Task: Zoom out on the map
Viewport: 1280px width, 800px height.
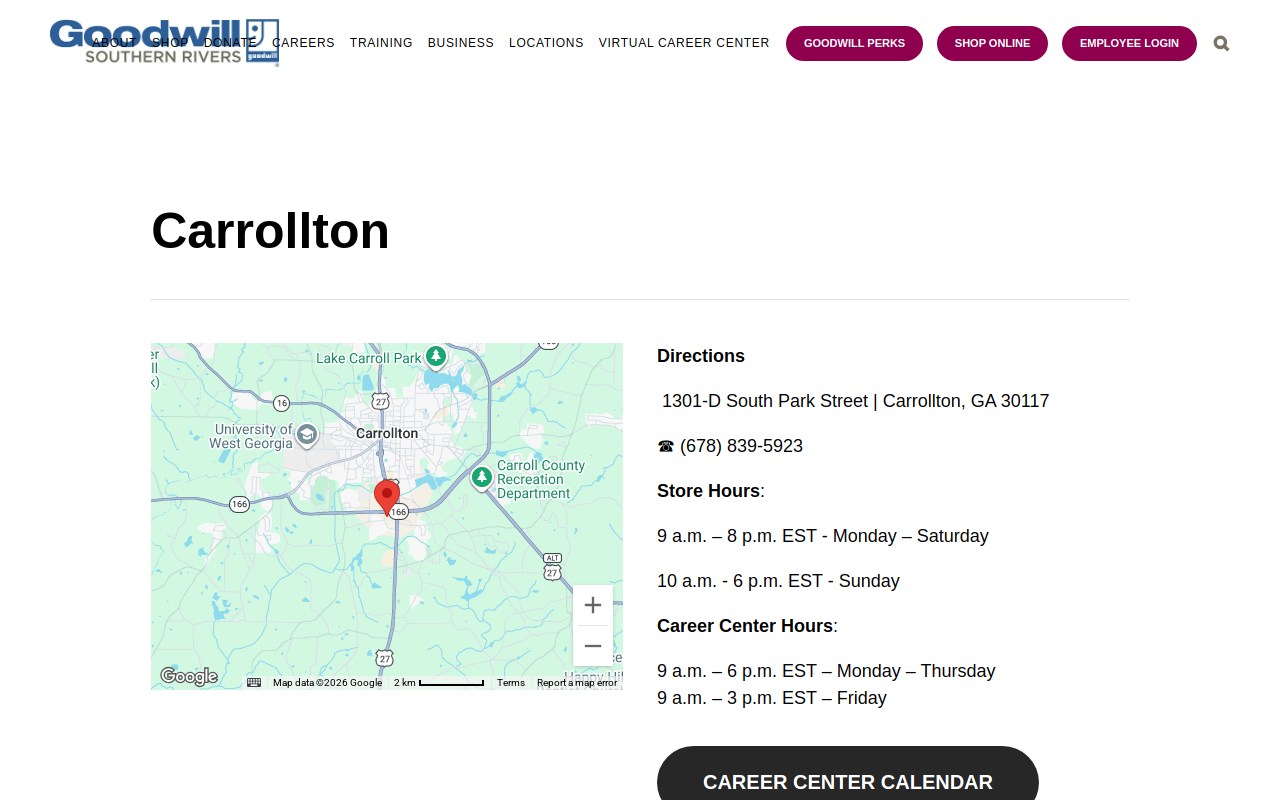Action: (593, 646)
